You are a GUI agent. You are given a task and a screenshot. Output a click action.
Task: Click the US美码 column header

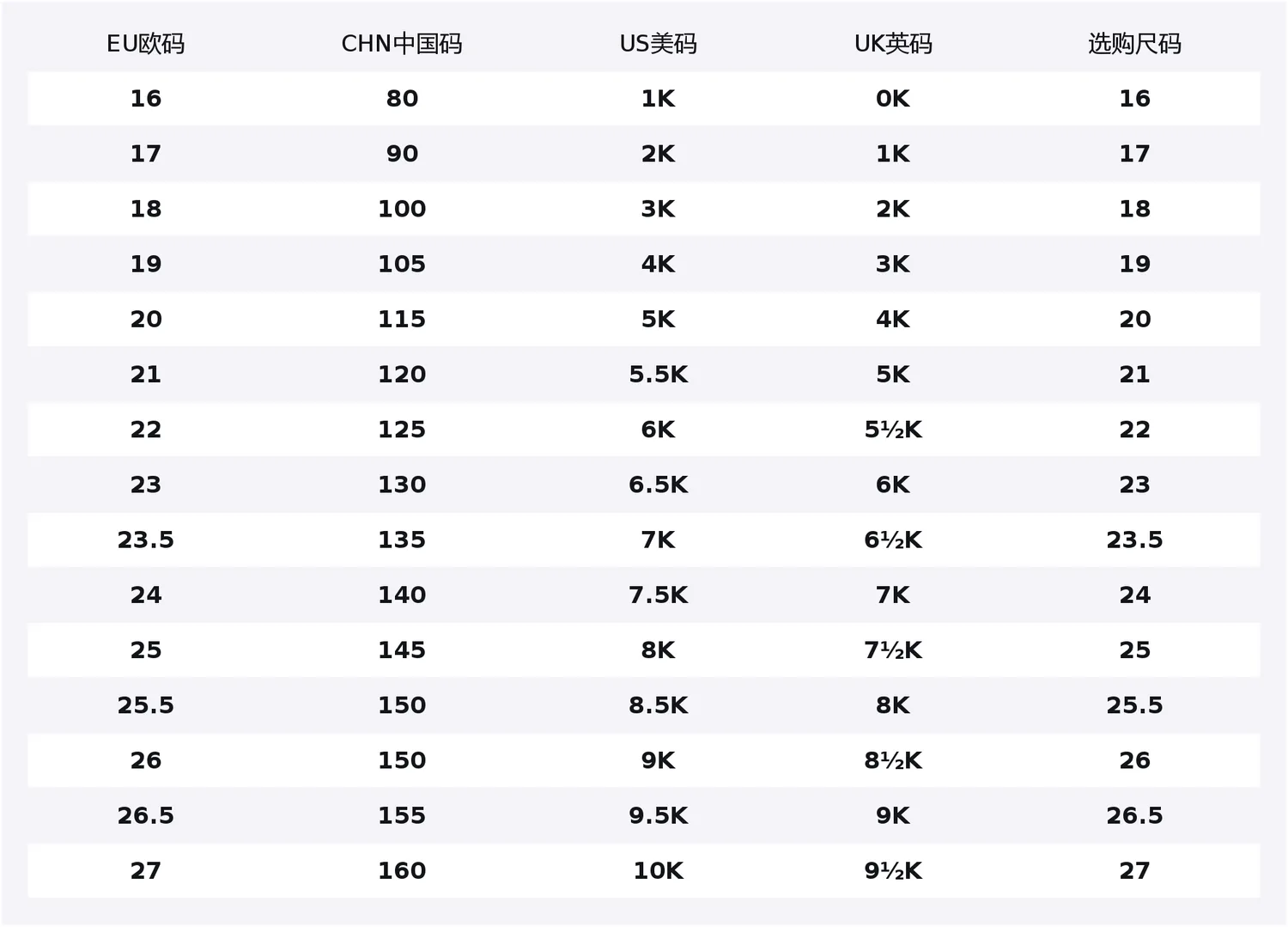659,44
